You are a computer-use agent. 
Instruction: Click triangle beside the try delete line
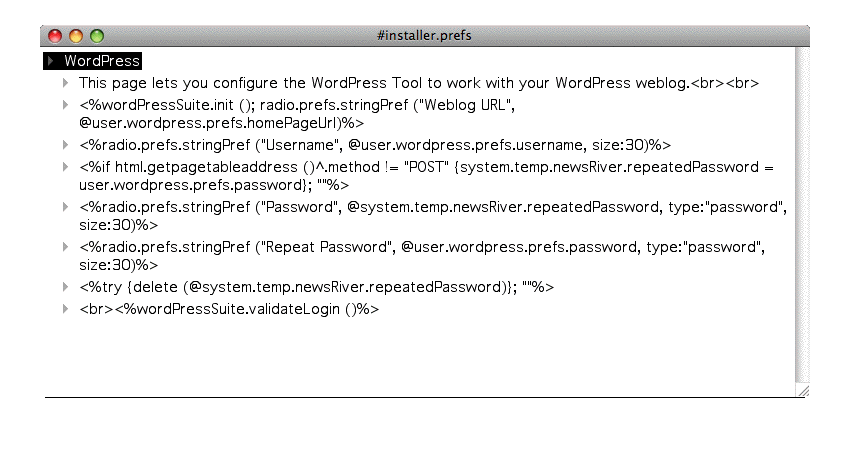coord(66,288)
